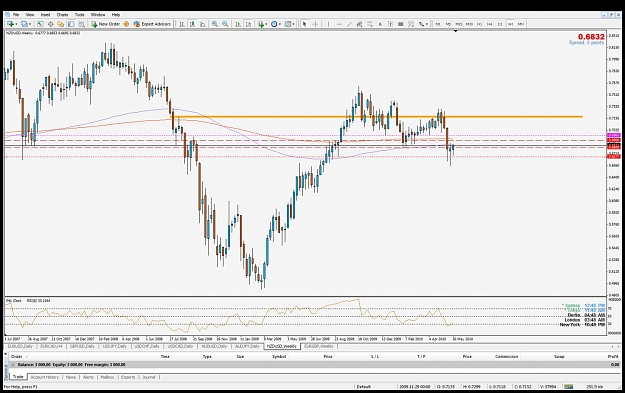
Task: Switch to MN monthly timeframe
Action: pos(521,24)
